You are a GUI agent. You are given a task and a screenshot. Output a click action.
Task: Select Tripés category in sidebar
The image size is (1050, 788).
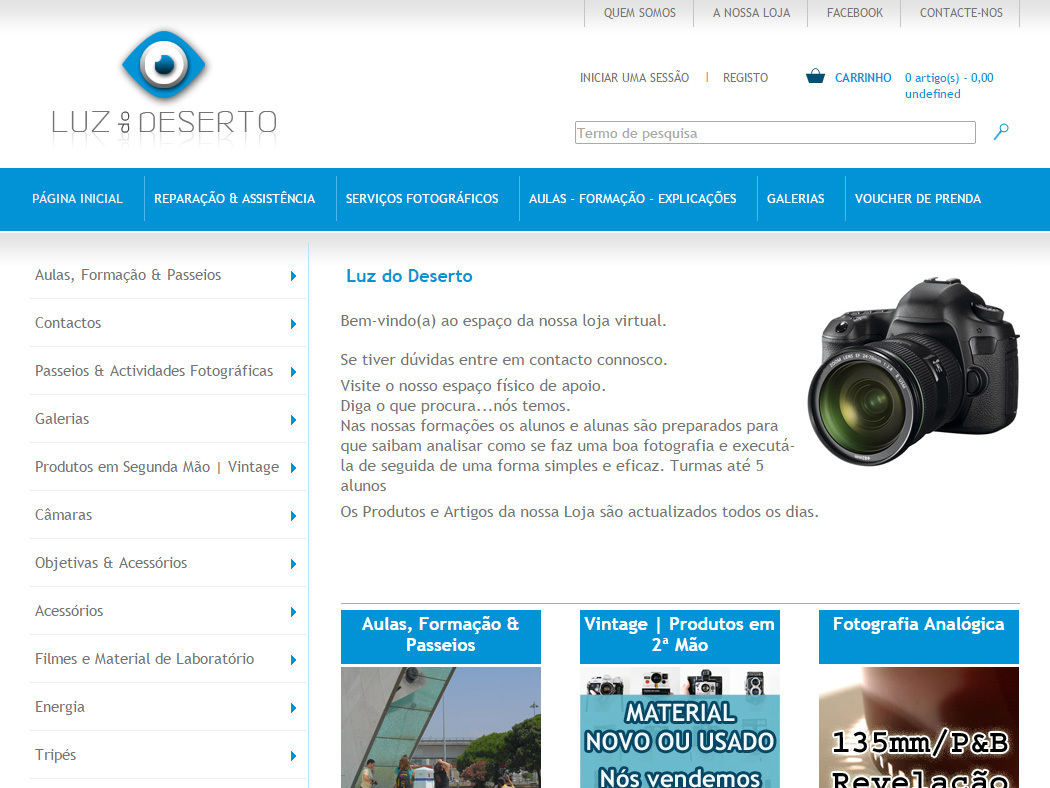point(56,755)
